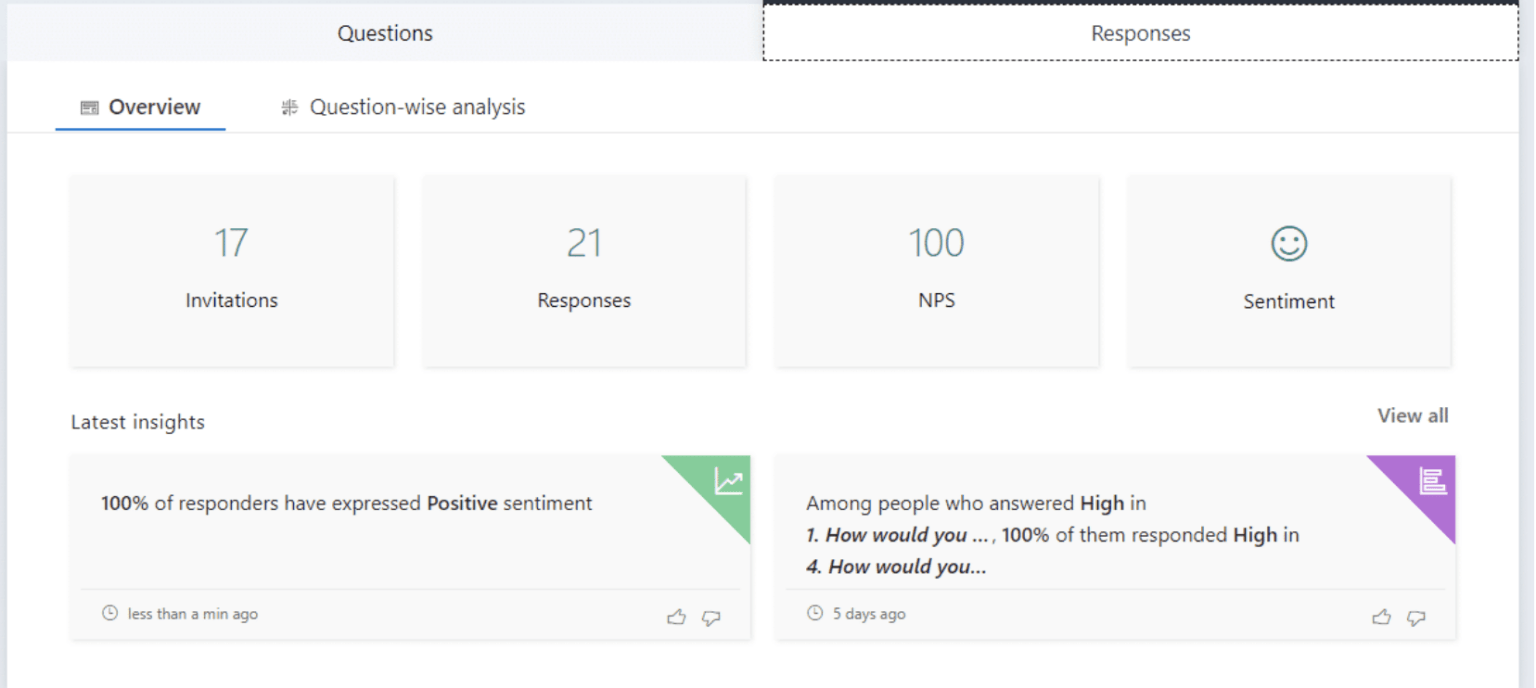
Task: Select the Overview tab label
Action: [x=155, y=107]
